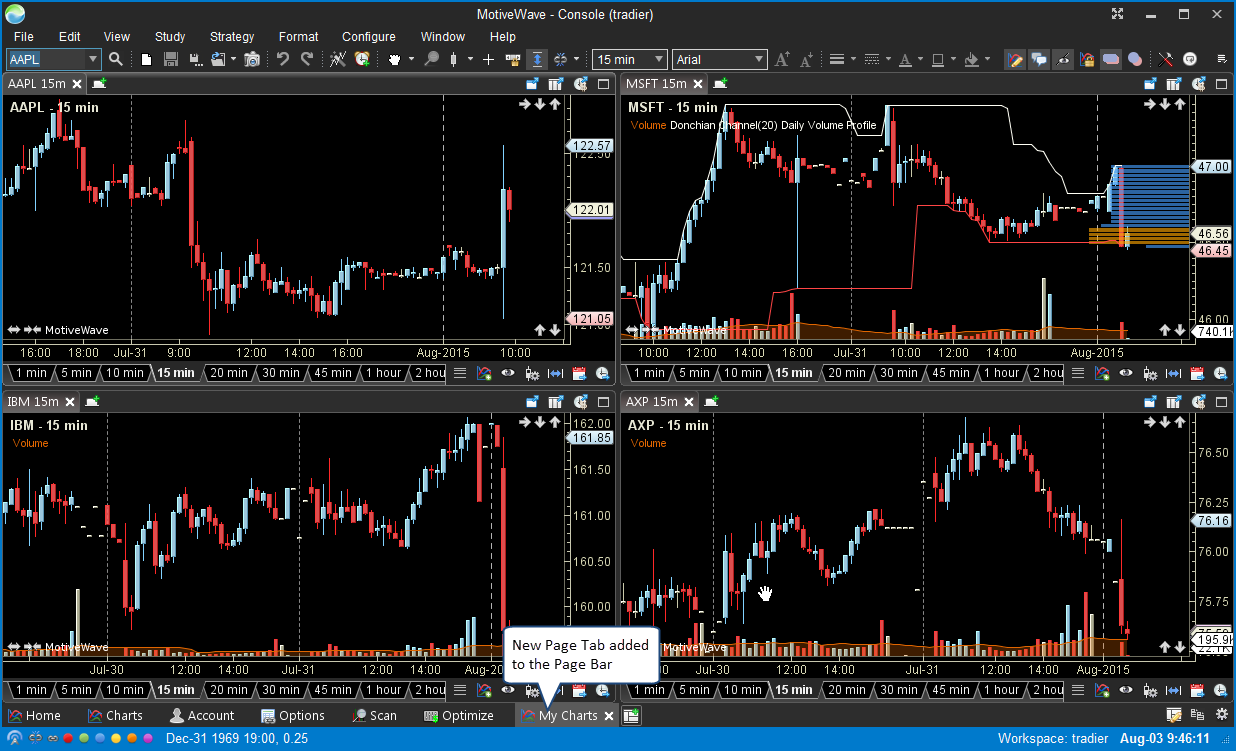Increase font size

782,59
